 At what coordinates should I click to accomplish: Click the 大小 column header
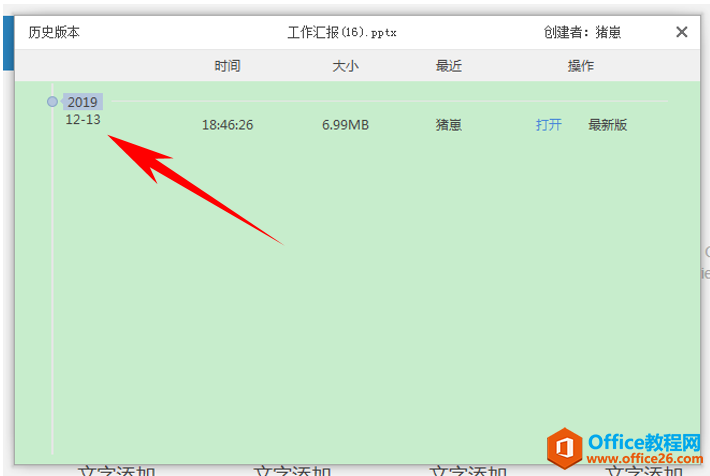(345, 66)
